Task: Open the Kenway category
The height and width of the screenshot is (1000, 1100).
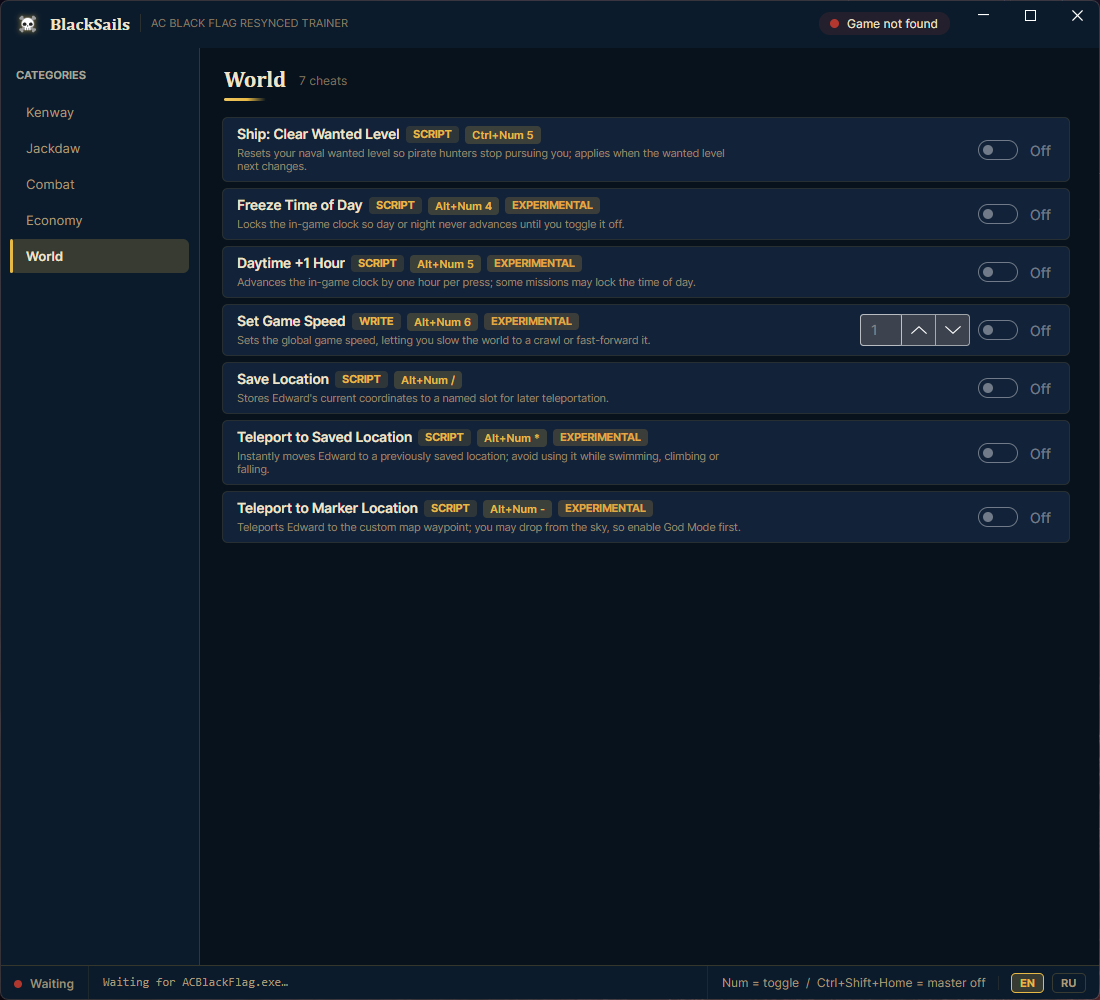Action: [100, 112]
